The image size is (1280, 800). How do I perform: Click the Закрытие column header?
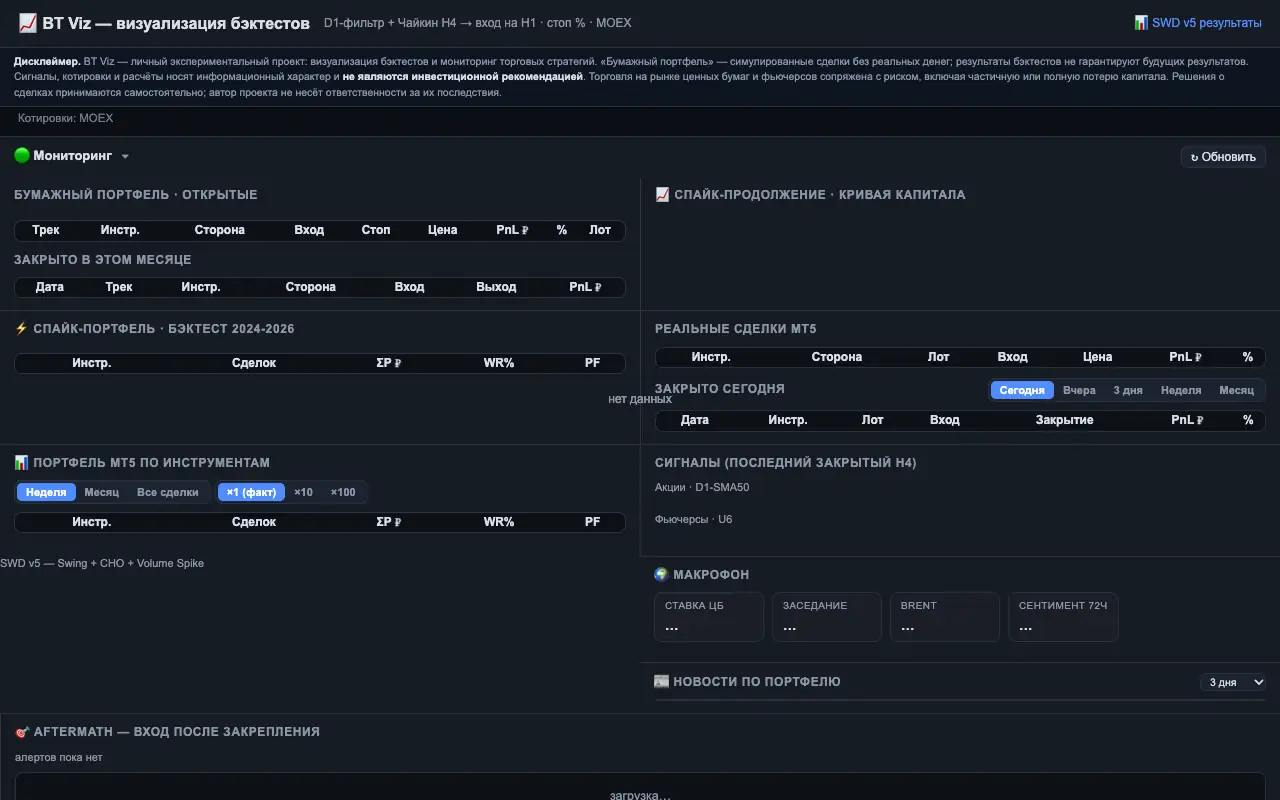[1064, 420]
